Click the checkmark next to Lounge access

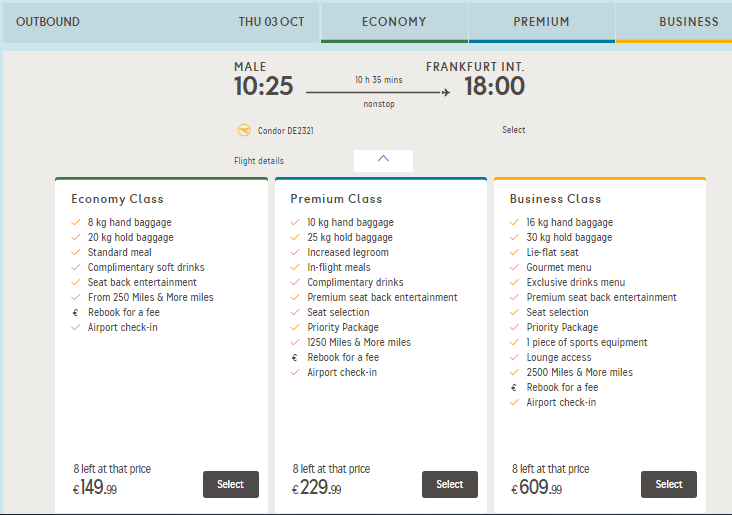[x=514, y=358]
